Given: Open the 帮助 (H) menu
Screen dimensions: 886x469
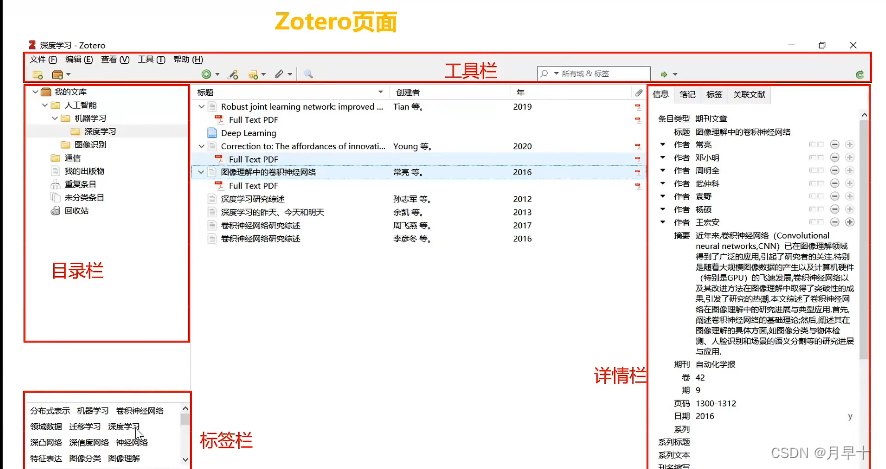Looking at the screenshot, I should click(x=188, y=59).
